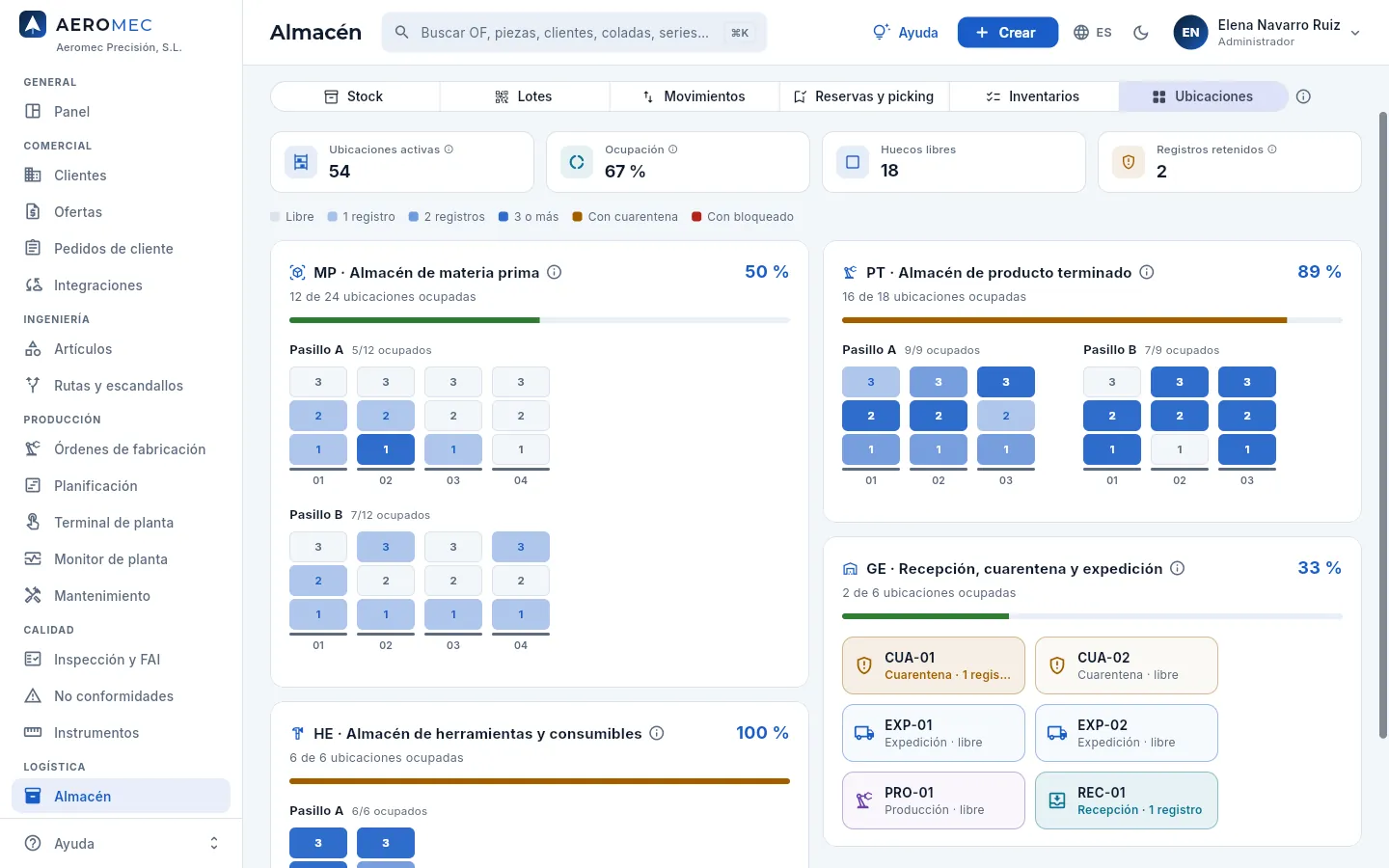1389x868 pixels.
Task: Click GE occupancy progress bar
Action: pyautogui.click(x=1092, y=616)
